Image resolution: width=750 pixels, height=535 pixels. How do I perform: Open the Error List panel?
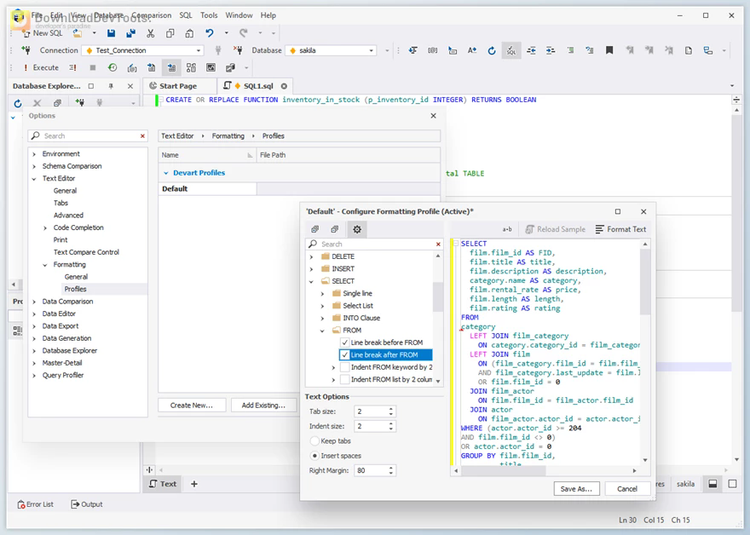[x=35, y=504]
